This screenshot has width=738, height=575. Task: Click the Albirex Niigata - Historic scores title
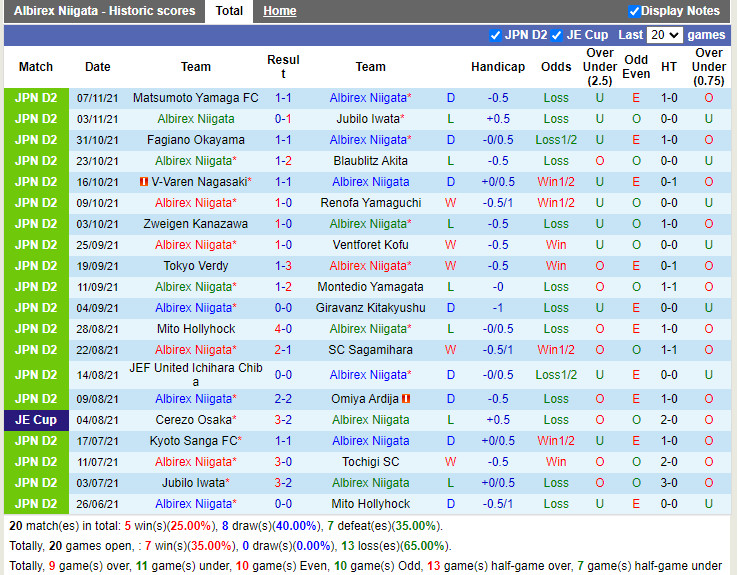pos(104,11)
